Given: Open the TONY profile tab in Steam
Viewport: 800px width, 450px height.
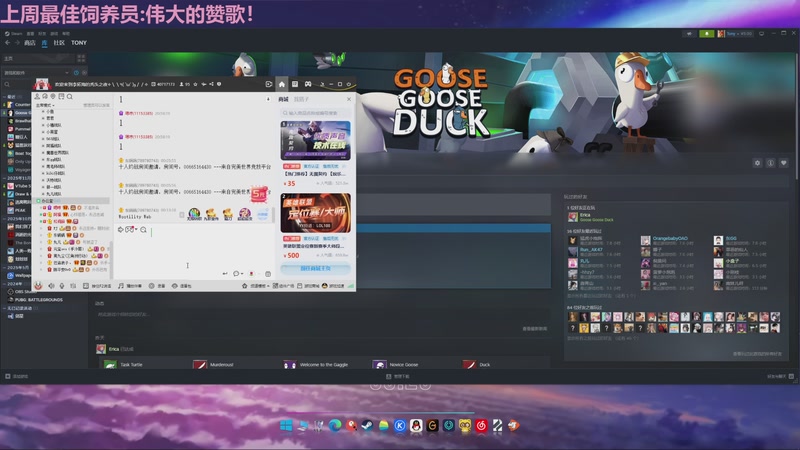Looking at the screenshot, I should pyautogui.click(x=79, y=43).
